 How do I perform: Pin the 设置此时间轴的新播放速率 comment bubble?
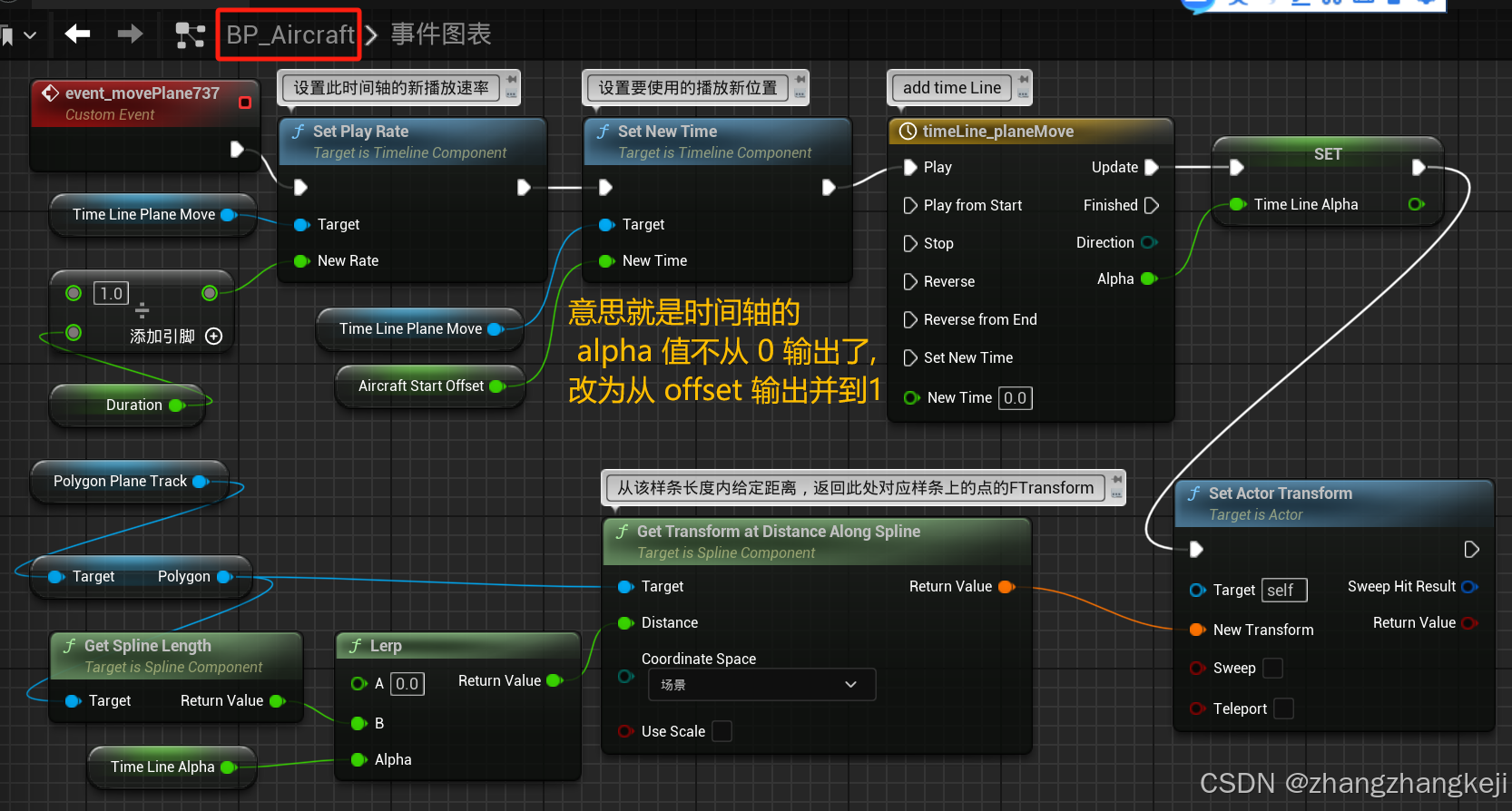pyautogui.click(x=511, y=80)
